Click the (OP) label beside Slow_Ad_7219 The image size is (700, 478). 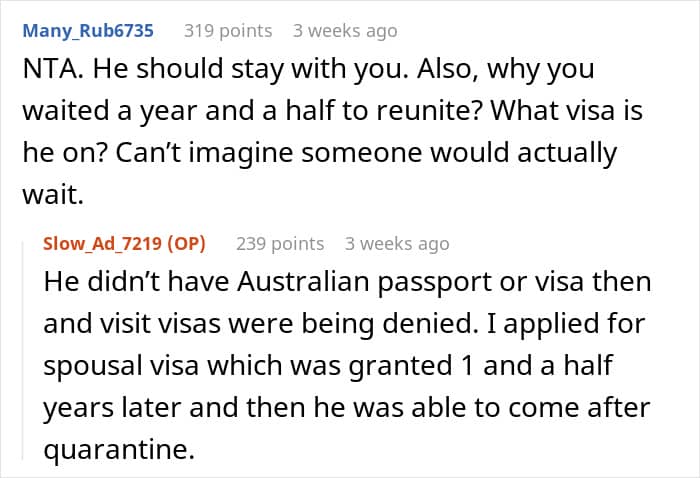tap(187, 243)
